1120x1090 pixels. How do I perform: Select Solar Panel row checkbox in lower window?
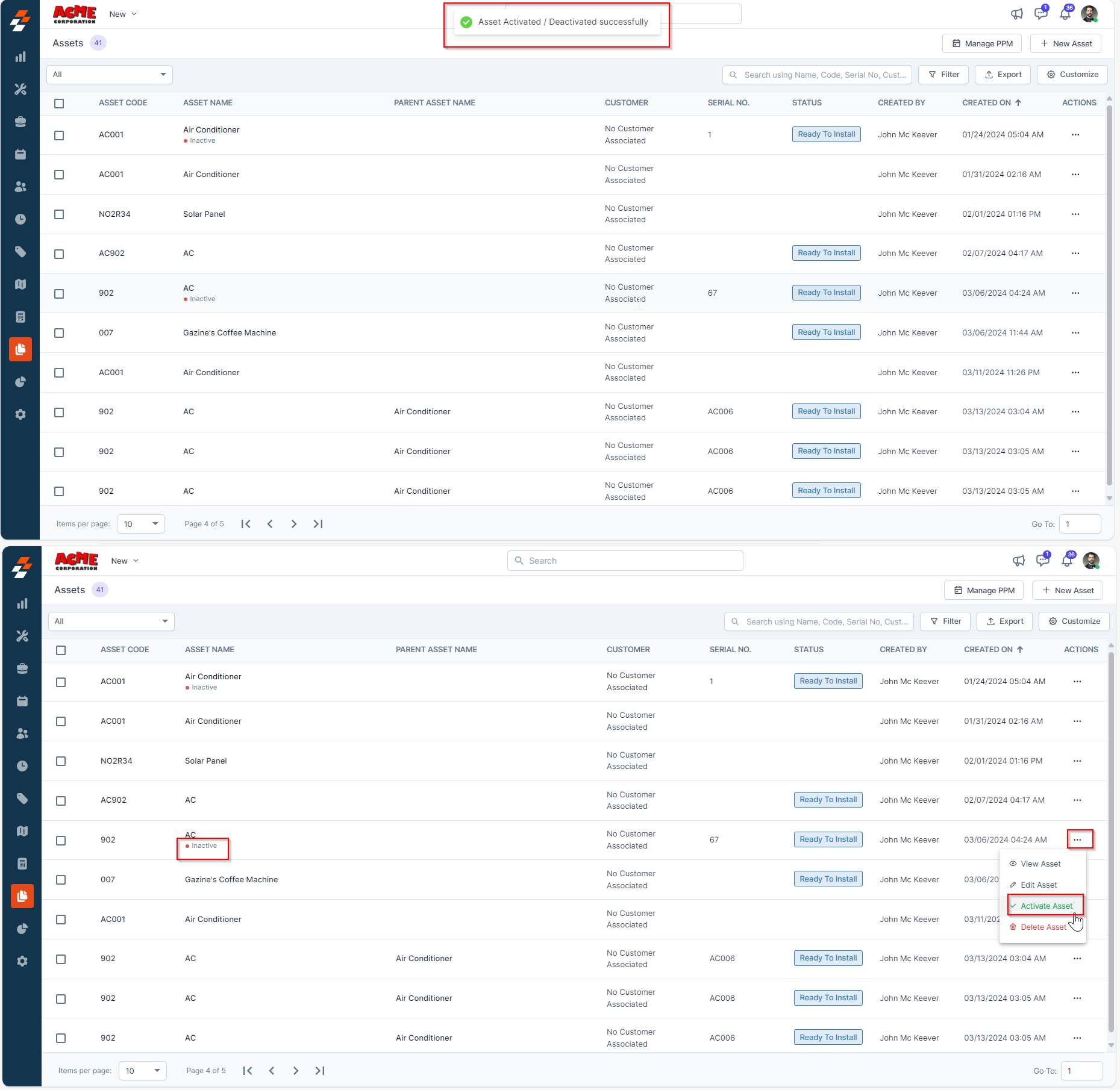pos(61,761)
